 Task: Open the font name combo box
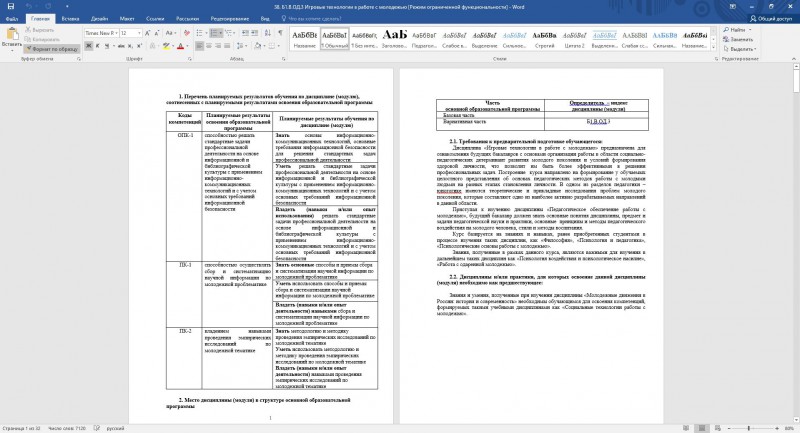[102, 33]
